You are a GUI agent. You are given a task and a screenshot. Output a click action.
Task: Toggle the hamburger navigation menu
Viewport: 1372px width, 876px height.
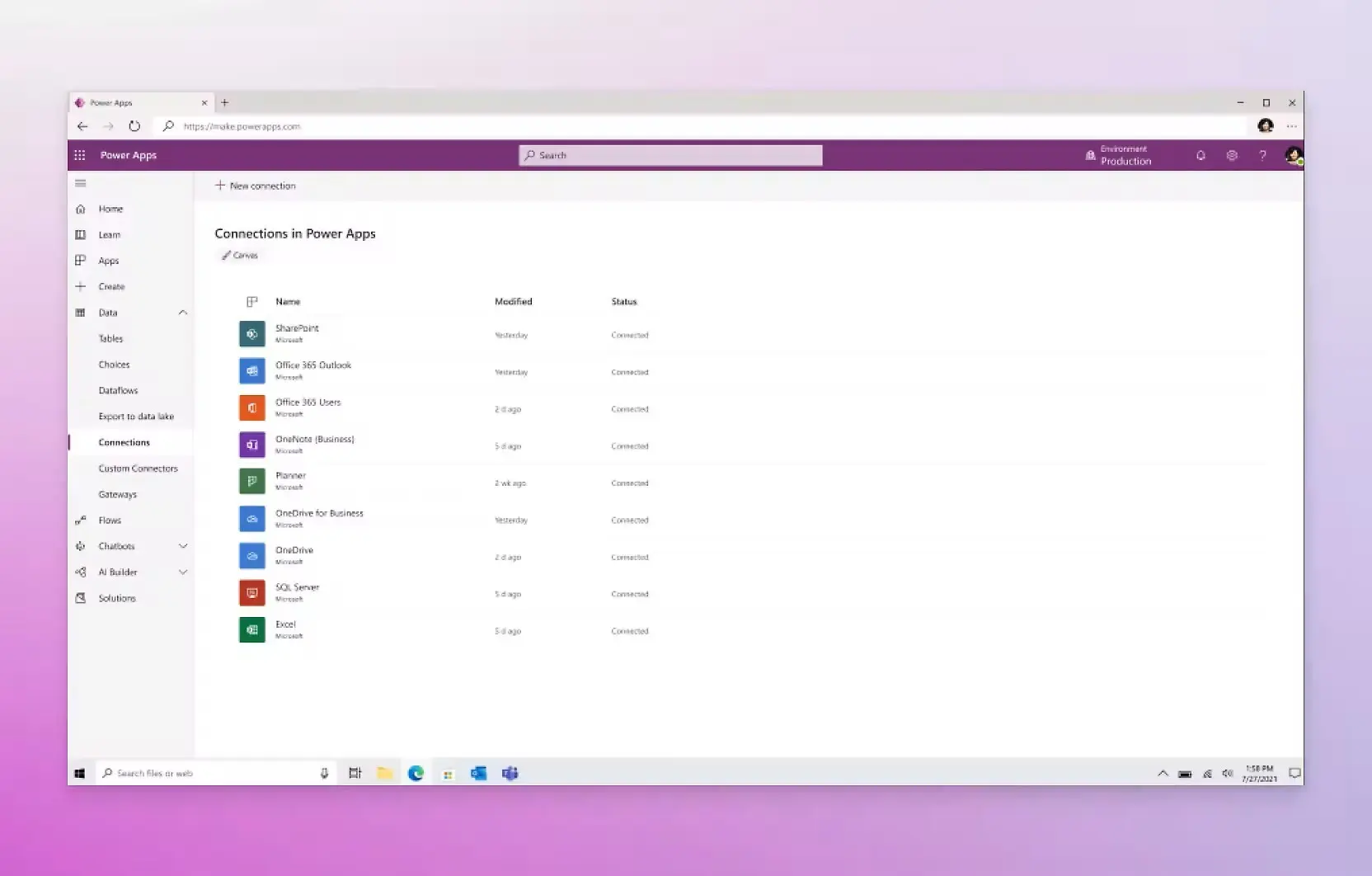click(81, 183)
